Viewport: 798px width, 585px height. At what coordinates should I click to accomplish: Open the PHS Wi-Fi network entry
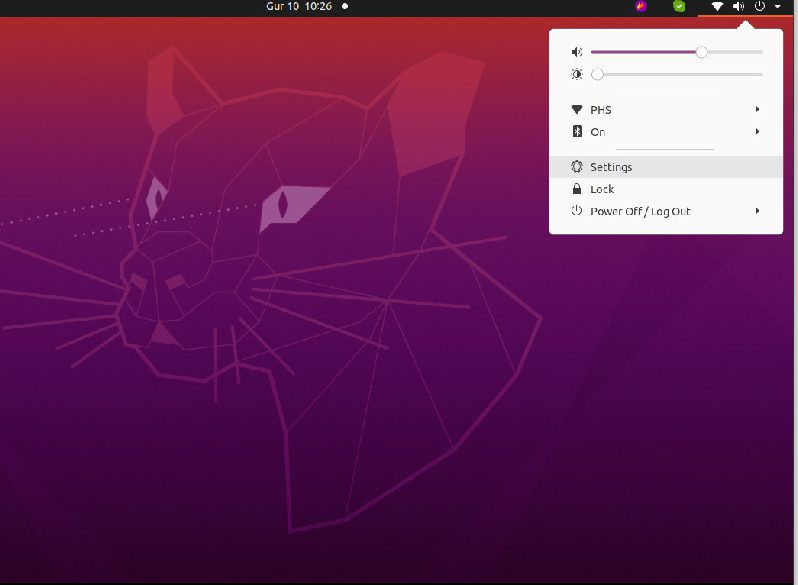coord(666,109)
